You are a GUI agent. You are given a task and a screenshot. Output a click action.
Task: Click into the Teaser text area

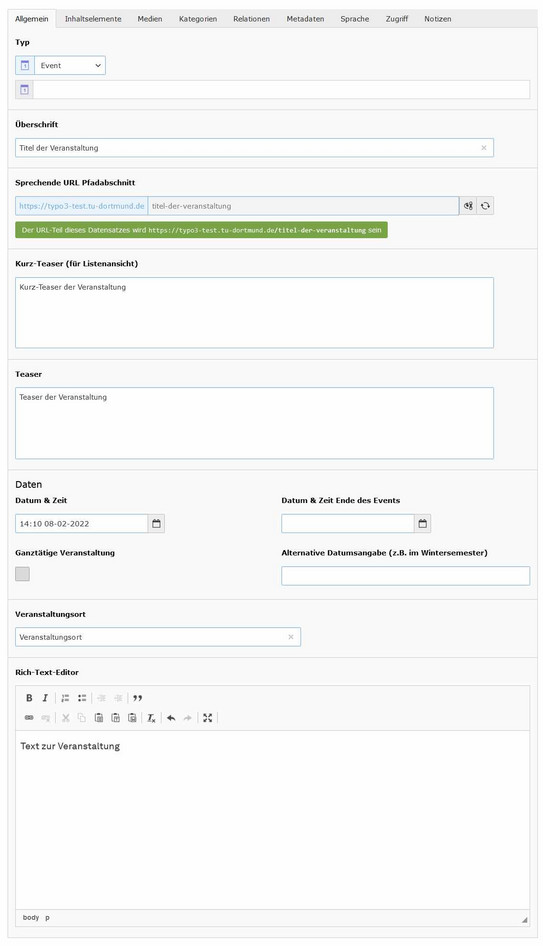254,423
